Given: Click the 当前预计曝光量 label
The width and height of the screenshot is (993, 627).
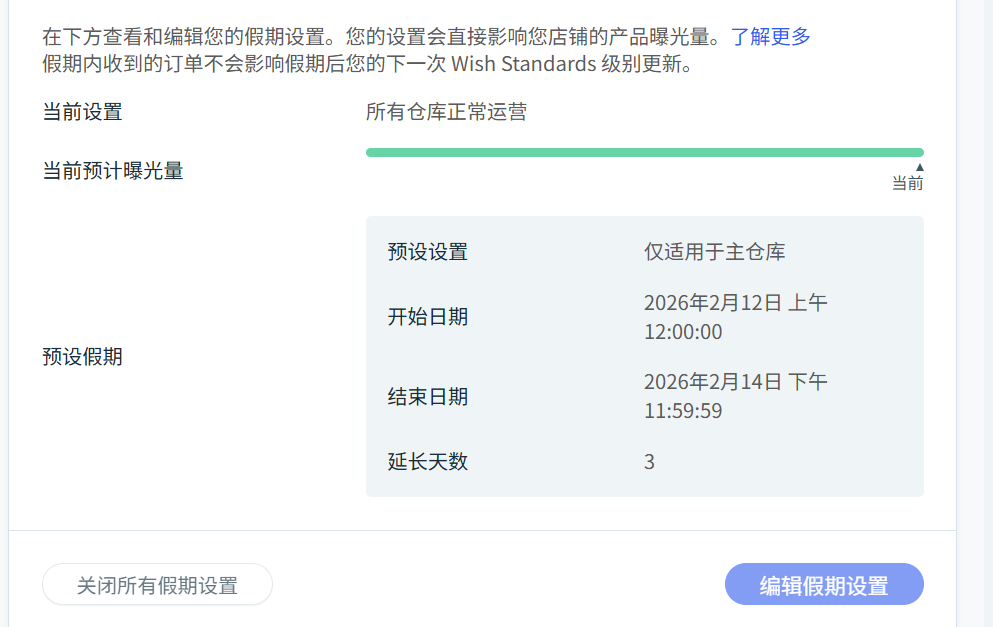Looking at the screenshot, I should (x=113, y=171).
